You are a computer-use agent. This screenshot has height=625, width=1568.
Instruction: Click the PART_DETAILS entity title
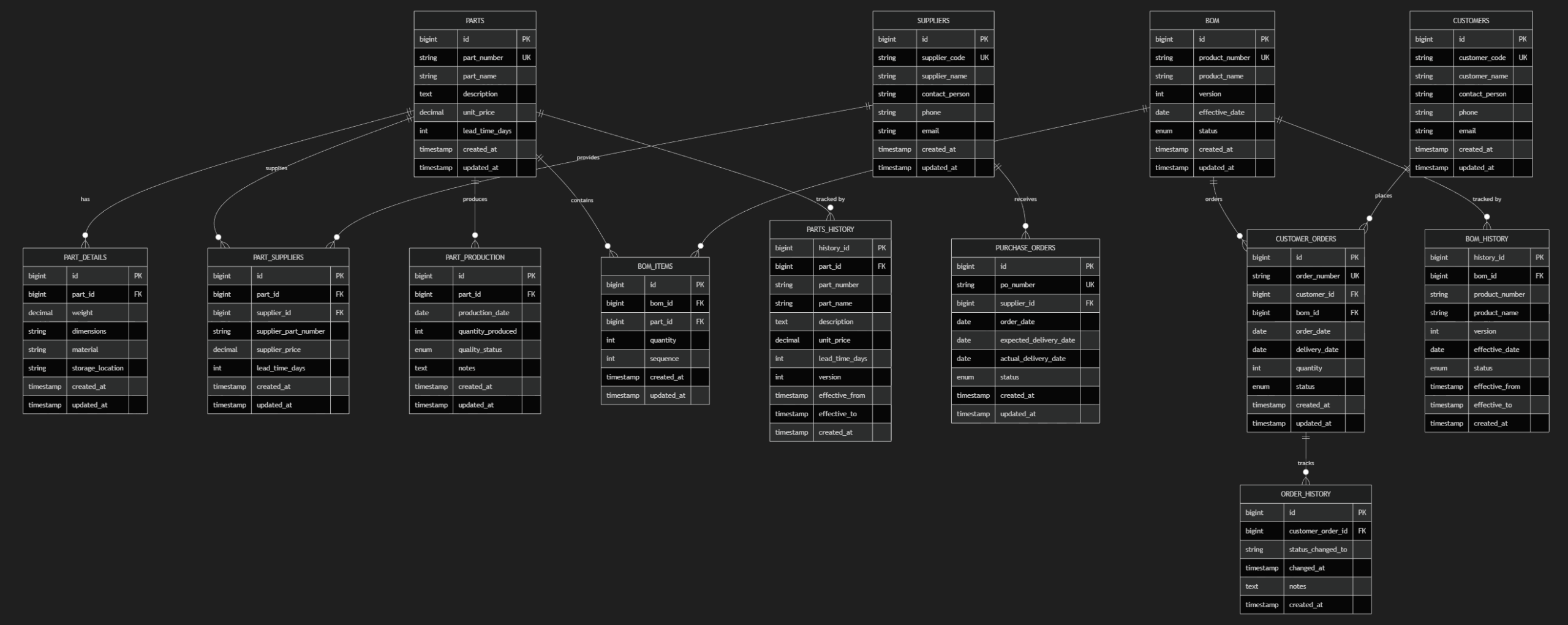coord(85,257)
